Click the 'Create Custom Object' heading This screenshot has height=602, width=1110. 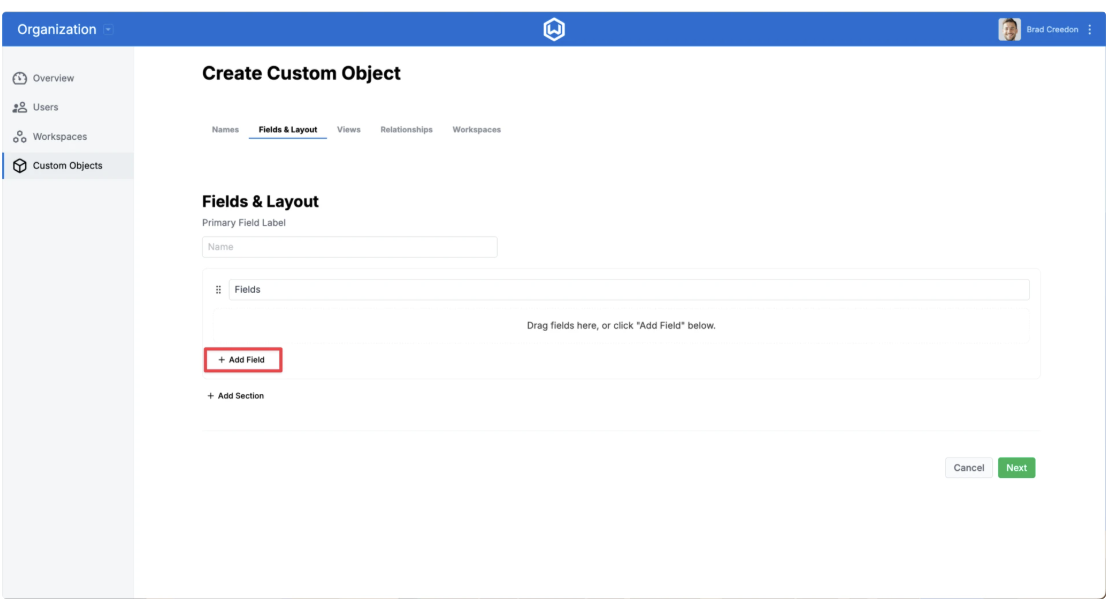tap(301, 73)
